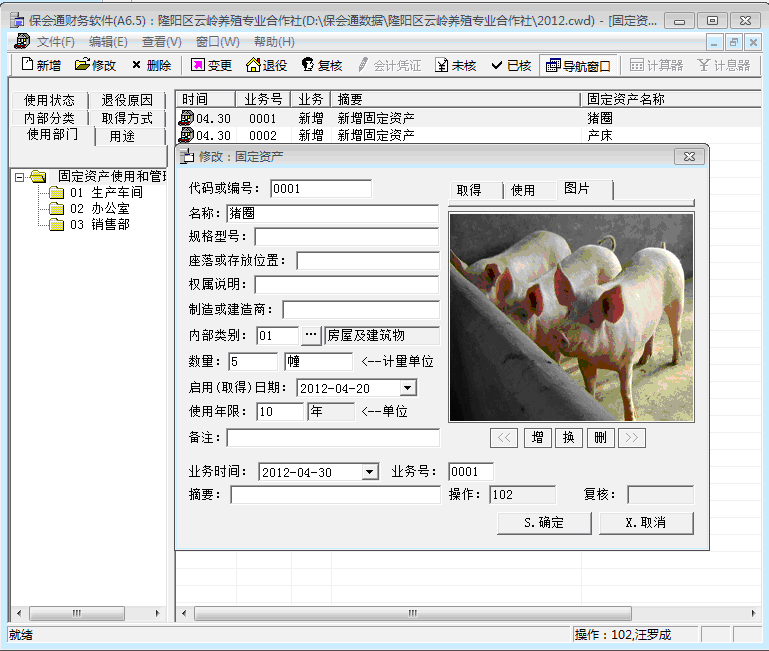Open the 业务时间 date dropdown
Image resolution: width=769 pixels, height=651 pixels.
click(x=369, y=472)
